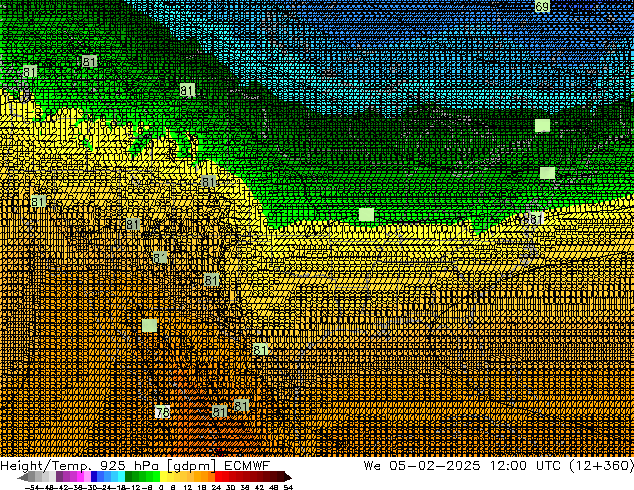
Task: Click the 54 legend value
Action: tap(288, 488)
